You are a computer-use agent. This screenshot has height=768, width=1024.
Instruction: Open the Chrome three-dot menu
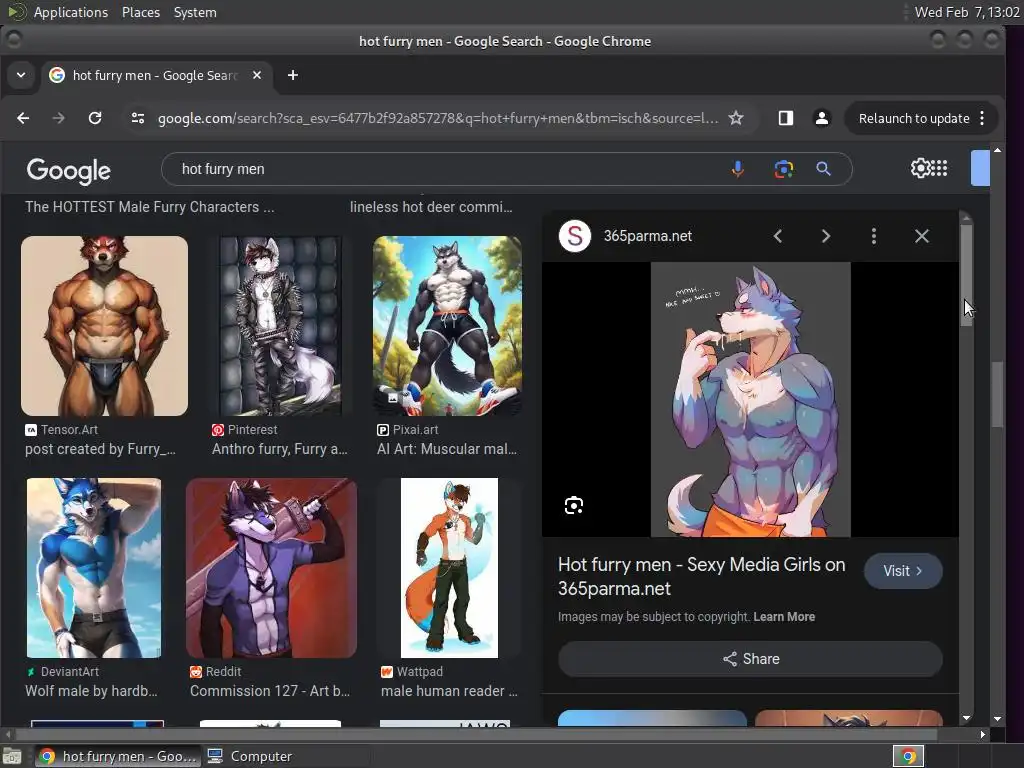[982, 118]
